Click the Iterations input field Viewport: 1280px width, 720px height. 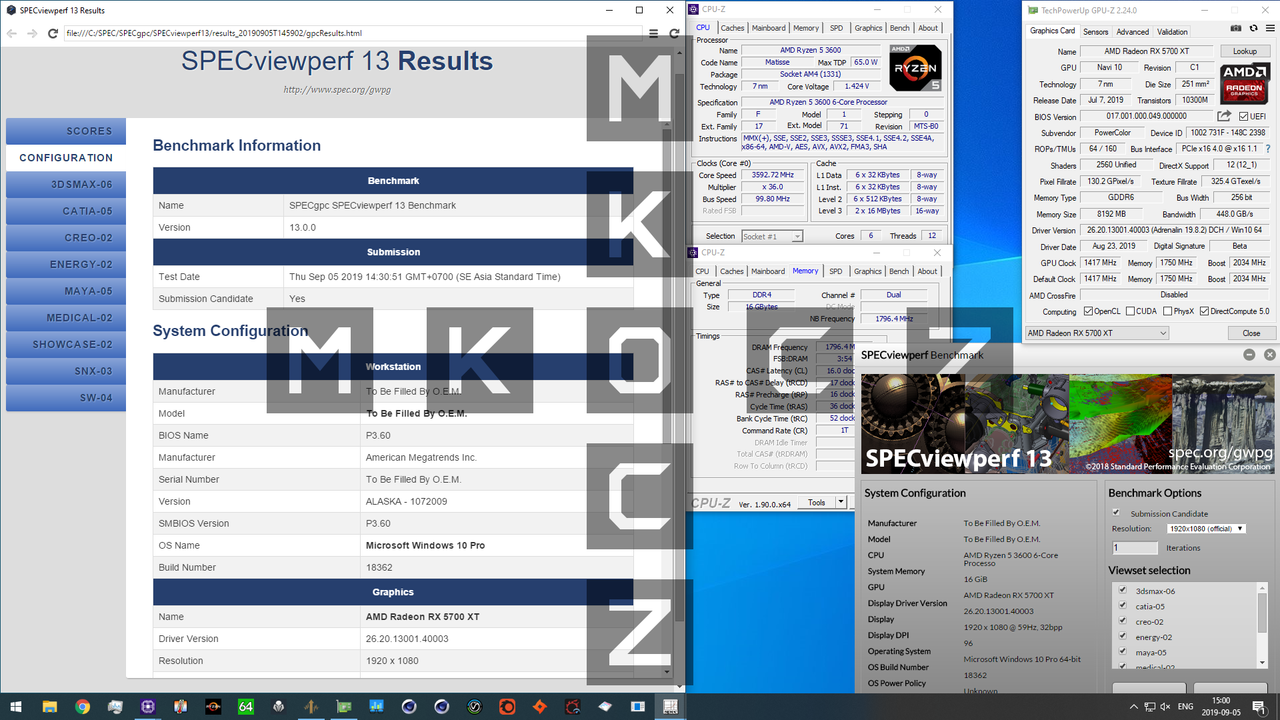[x=1135, y=548]
